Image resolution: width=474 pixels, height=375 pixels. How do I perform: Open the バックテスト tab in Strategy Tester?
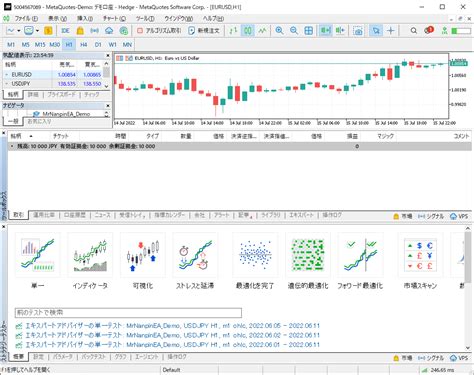click(x=94, y=357)
